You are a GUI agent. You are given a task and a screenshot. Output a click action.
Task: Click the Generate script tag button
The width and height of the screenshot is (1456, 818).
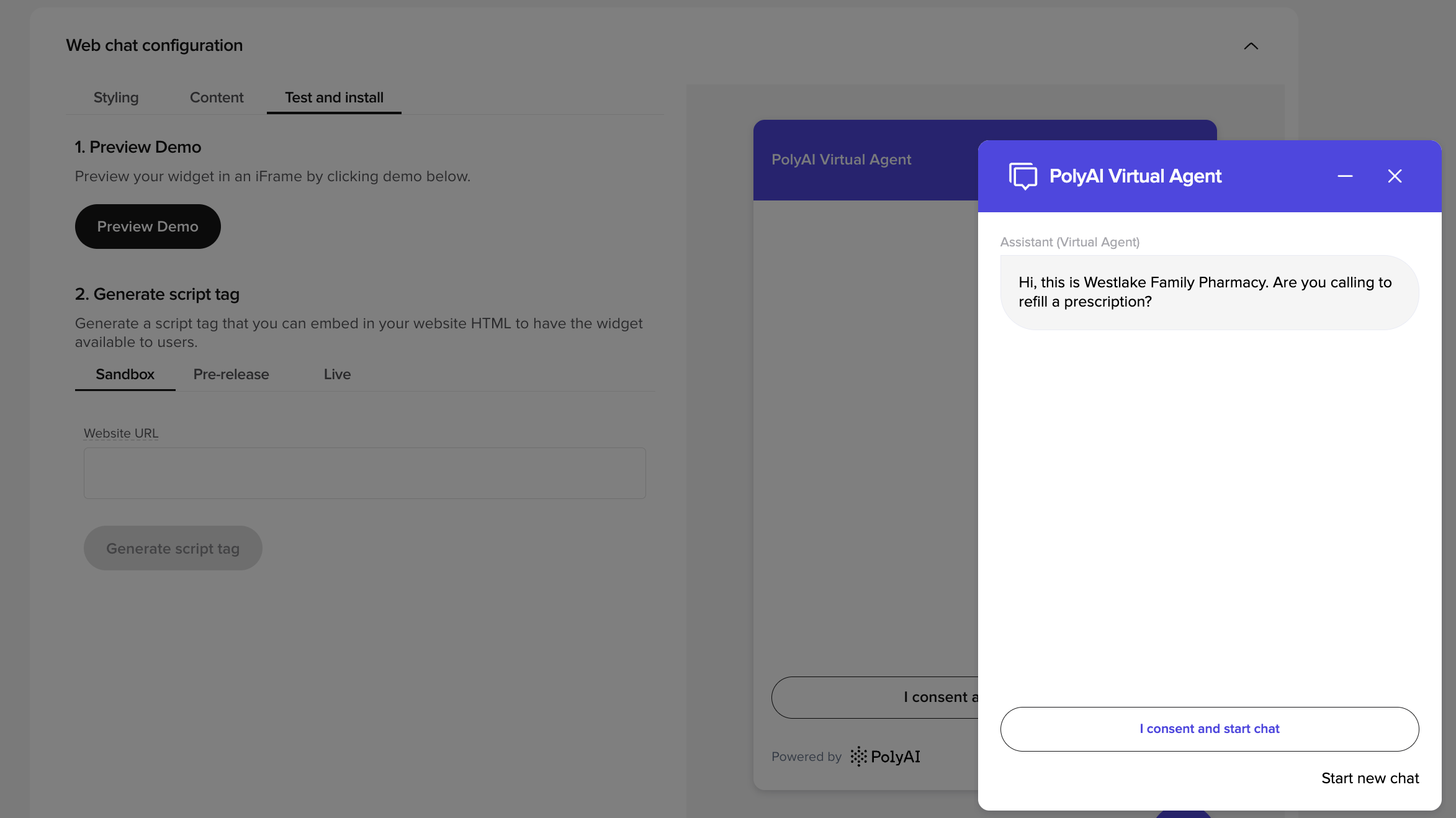pyautogui.click(x=173, y=548)
